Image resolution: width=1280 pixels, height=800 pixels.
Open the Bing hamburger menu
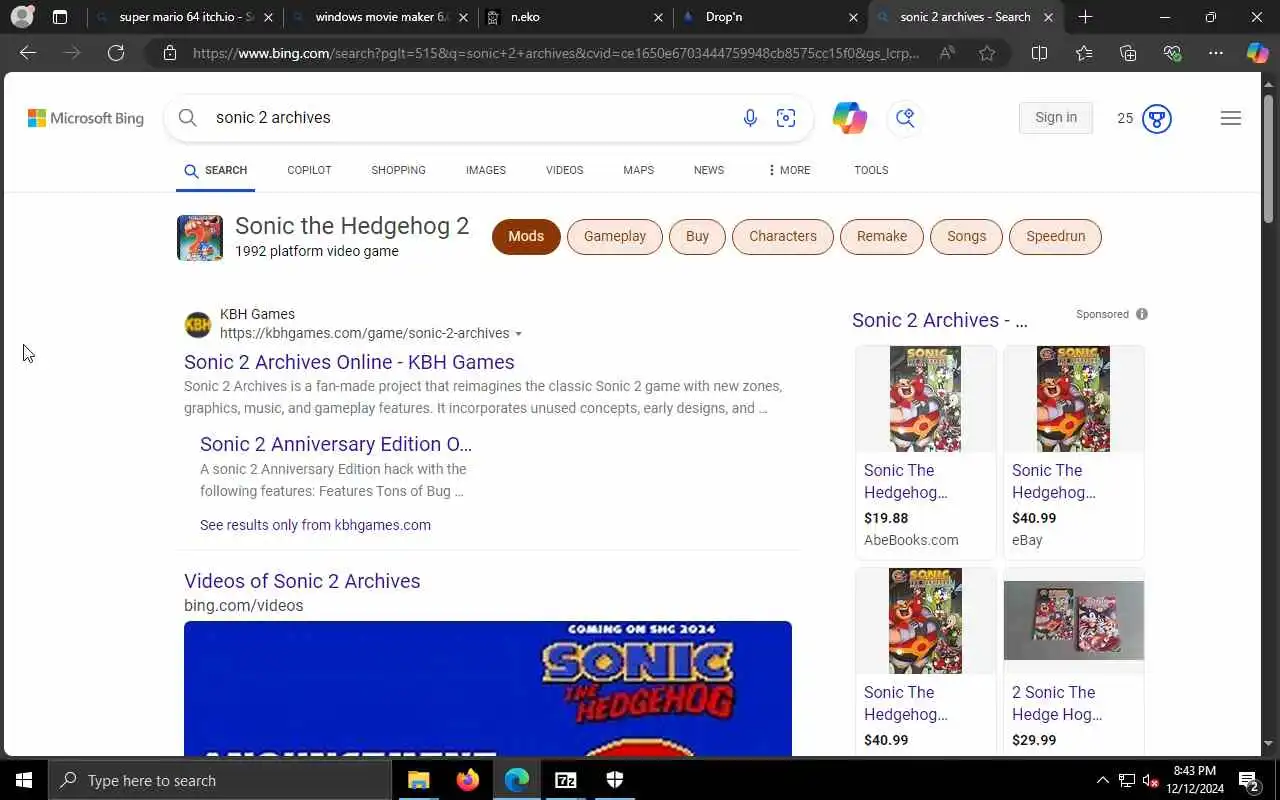(1231, 118)
